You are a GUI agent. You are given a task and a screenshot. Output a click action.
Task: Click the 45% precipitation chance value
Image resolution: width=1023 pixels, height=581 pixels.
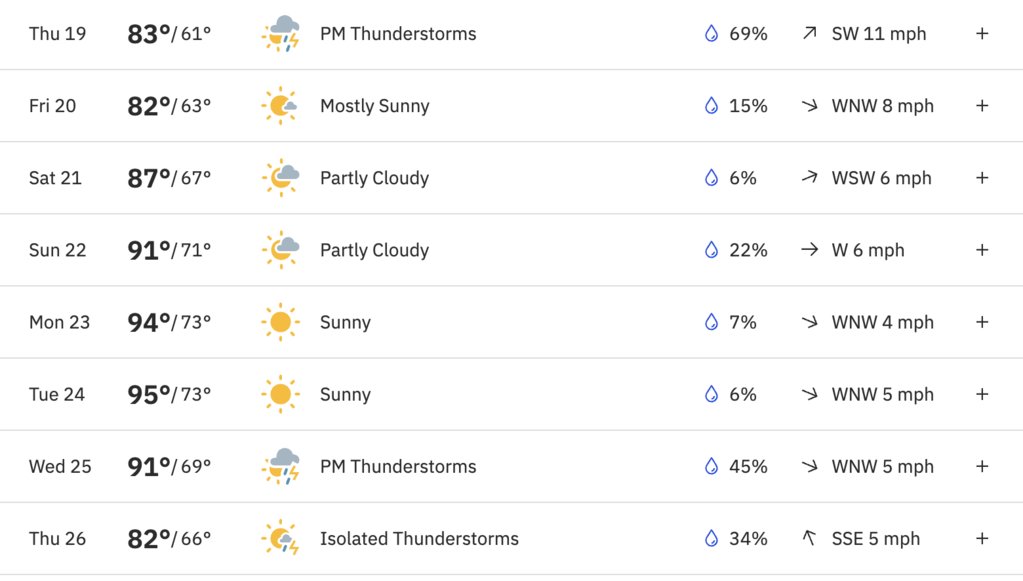[x=748, y=466]
